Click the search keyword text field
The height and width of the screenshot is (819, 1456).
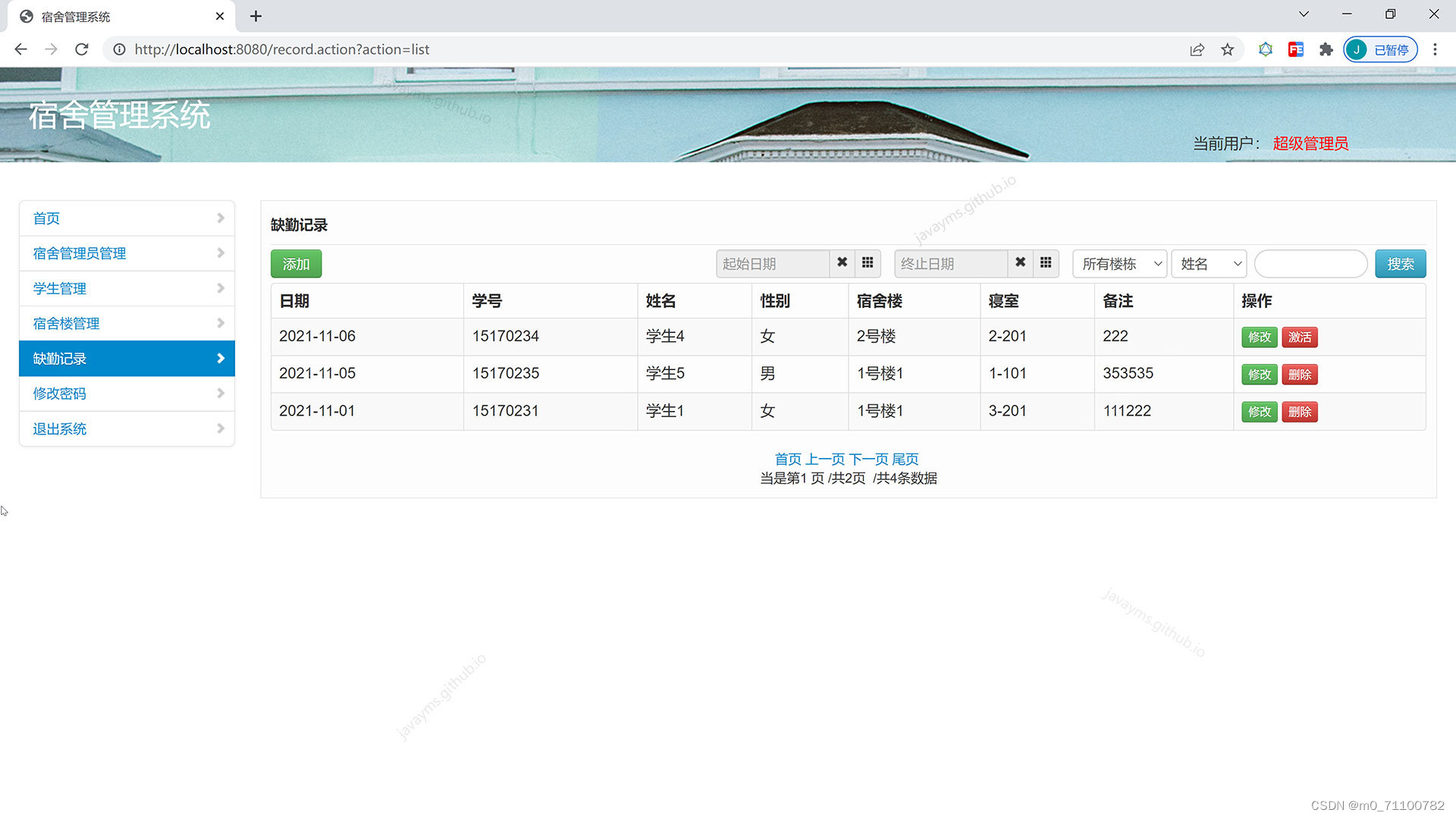pyautogui.click(x=1310, y=264)
